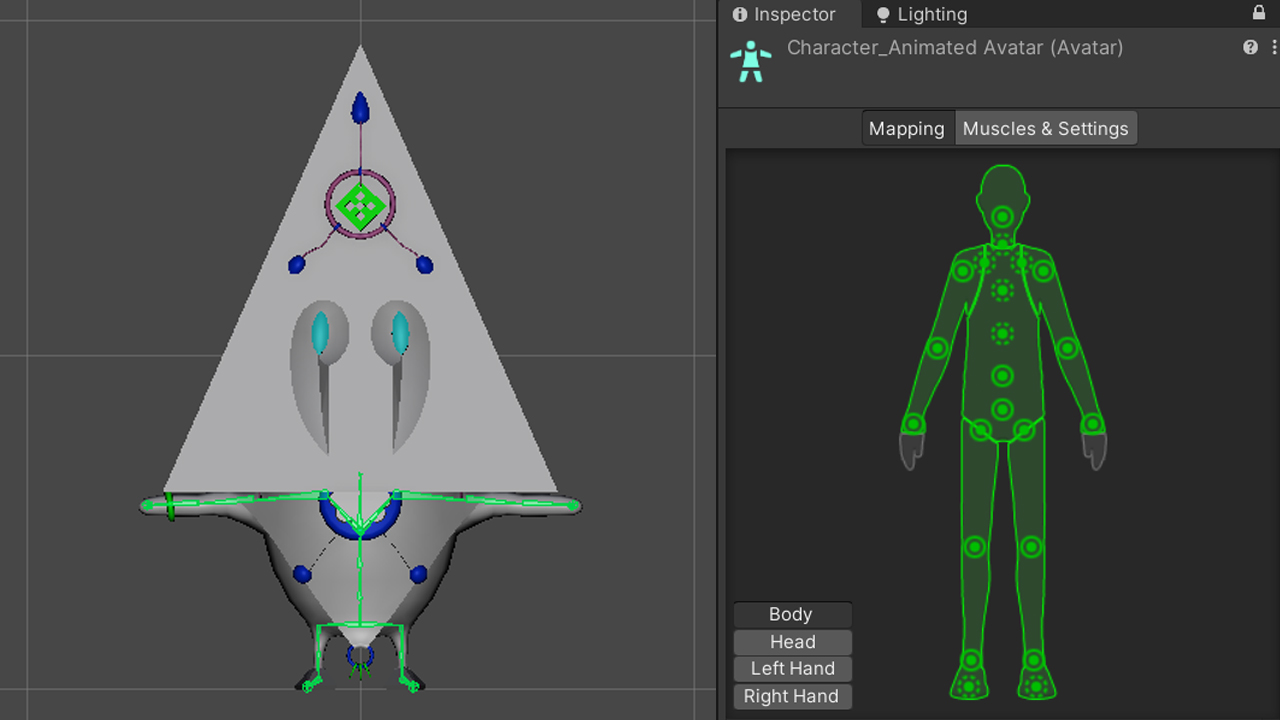Select ankle circle on diagram's left foot
The image size is (1280, 720).
point(971,660)
